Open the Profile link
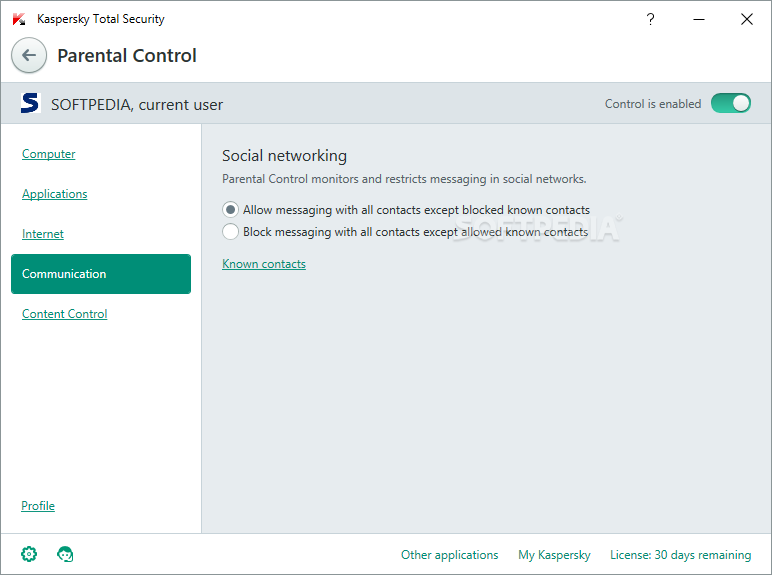The image size is (772, 575). click(x=38, y=506)
